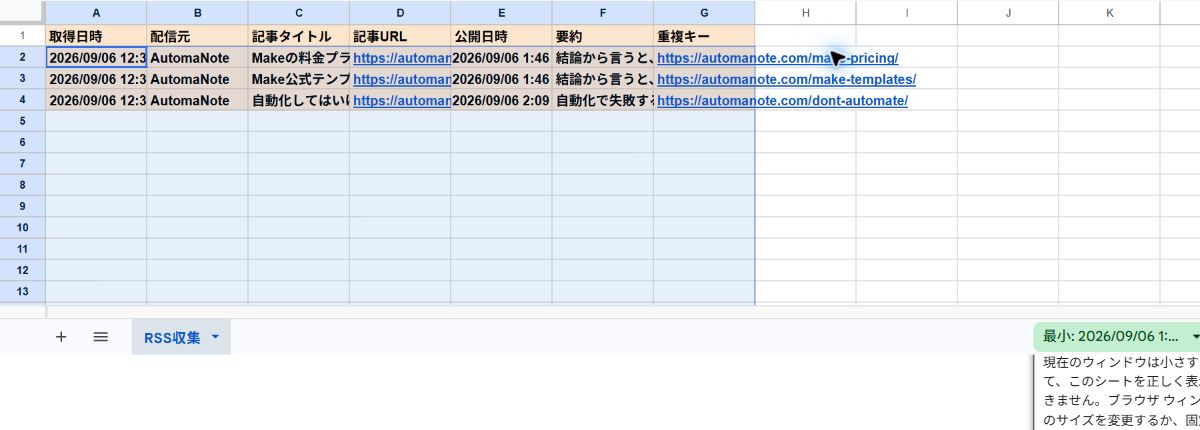Click the 記事URL header cell

tap(400, 36)
